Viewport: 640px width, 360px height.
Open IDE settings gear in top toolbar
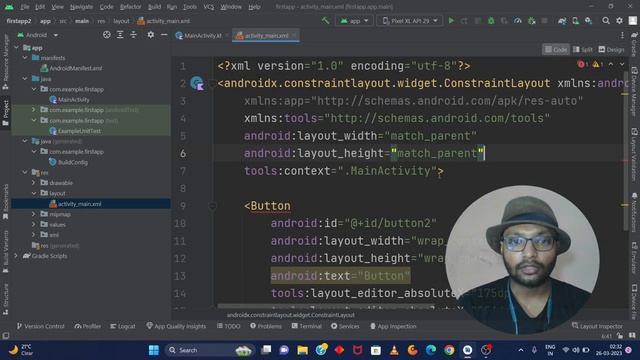pos(619,20)
